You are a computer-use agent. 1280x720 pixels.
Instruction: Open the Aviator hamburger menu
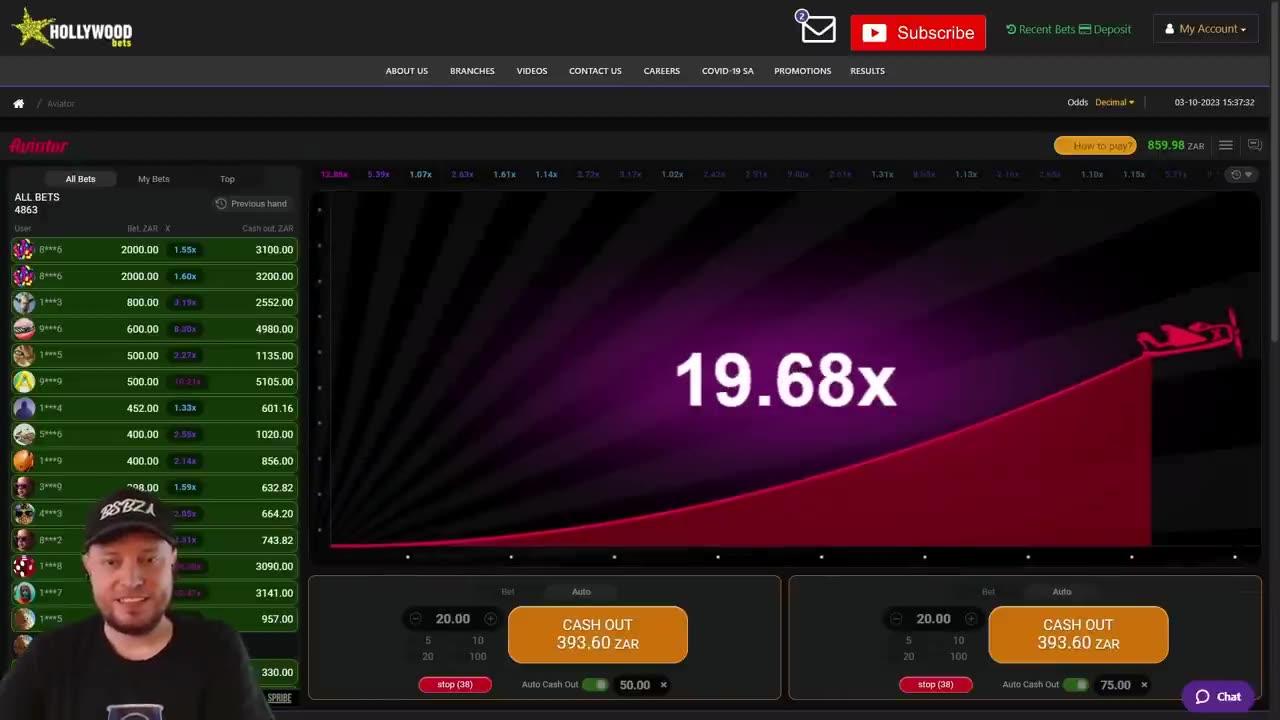[1225, 145]
